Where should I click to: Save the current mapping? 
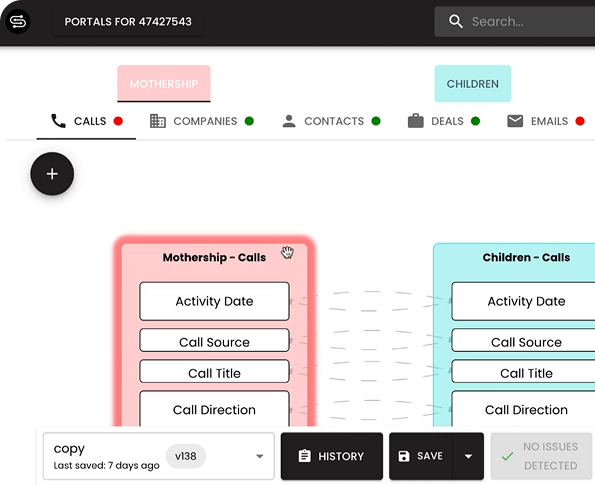421,456
